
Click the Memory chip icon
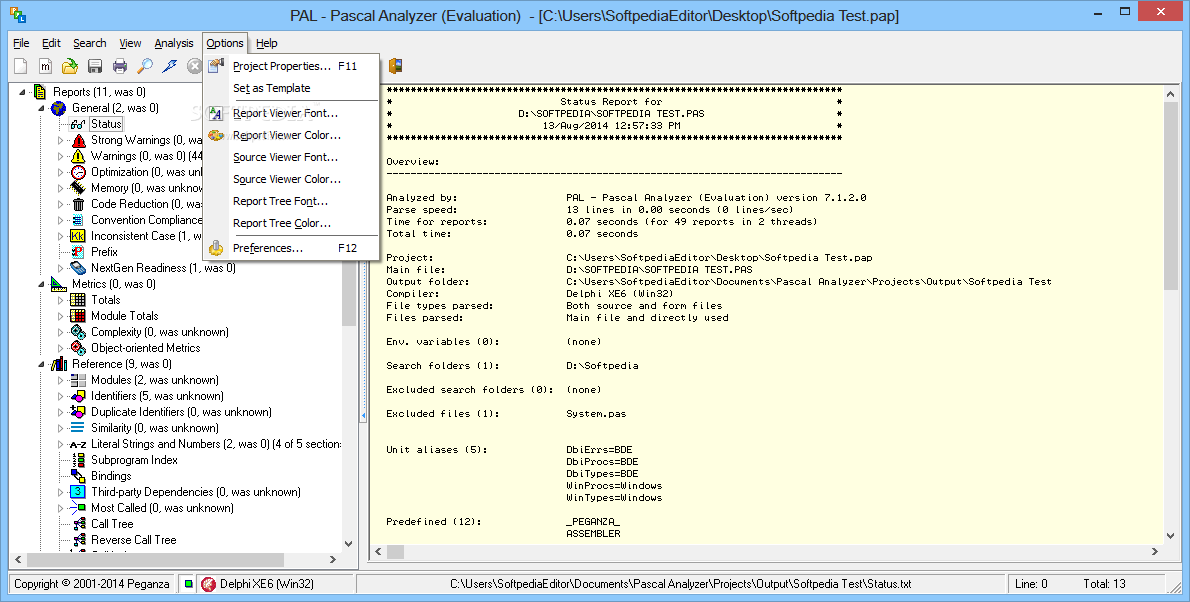click(78, 188)
